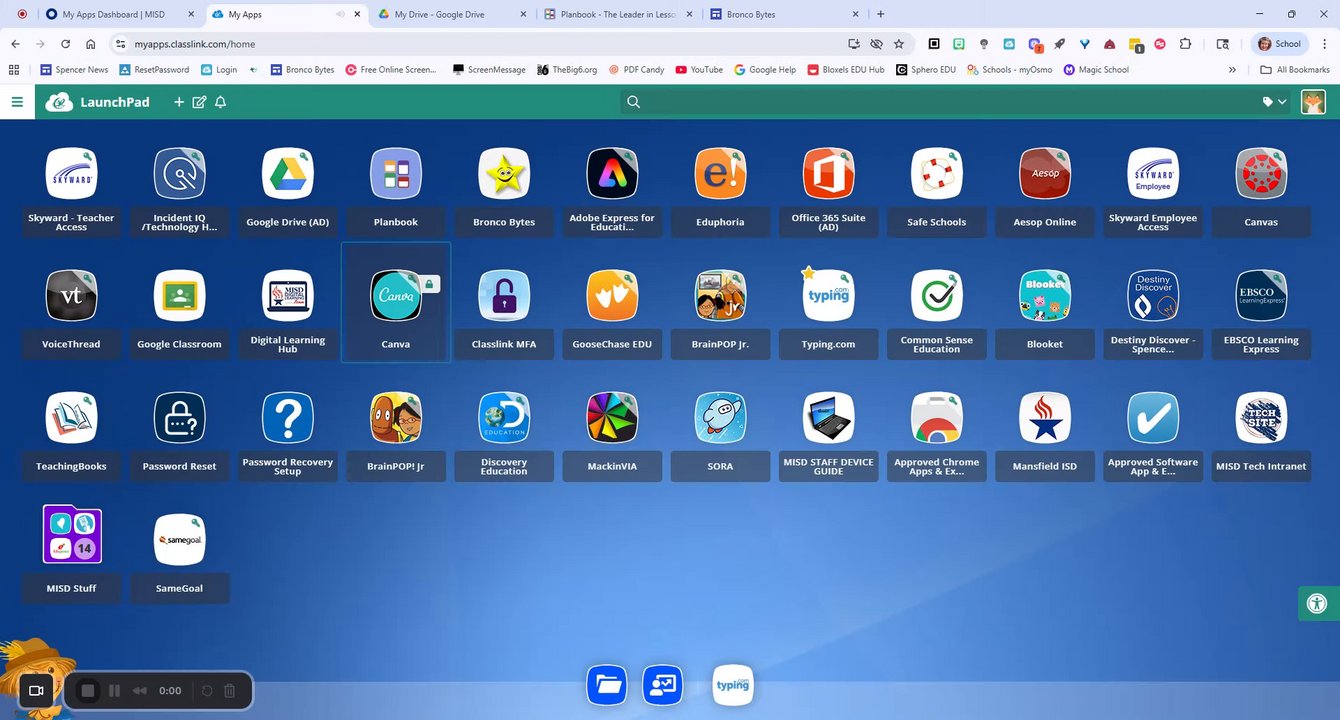Open the Eduphoria app

point(720,174)
